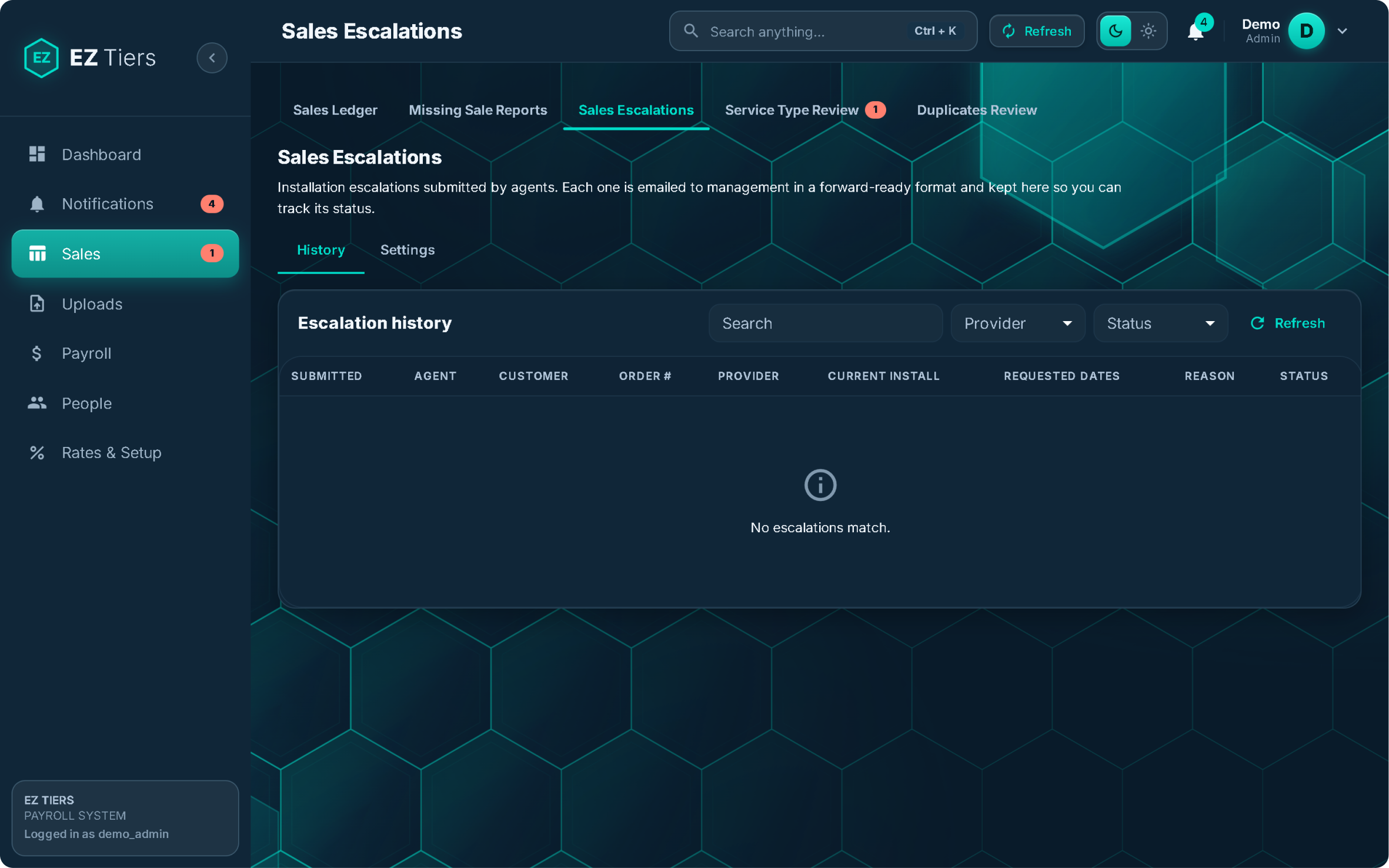The image size is (1389, 868).
Task: Click the PROVIDER column header
Action: (748, 376)
